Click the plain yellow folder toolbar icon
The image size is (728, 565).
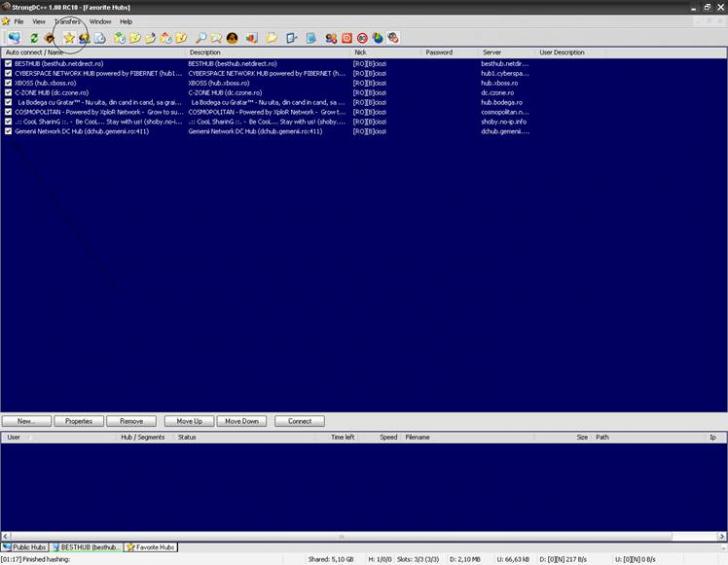(271, 38)
